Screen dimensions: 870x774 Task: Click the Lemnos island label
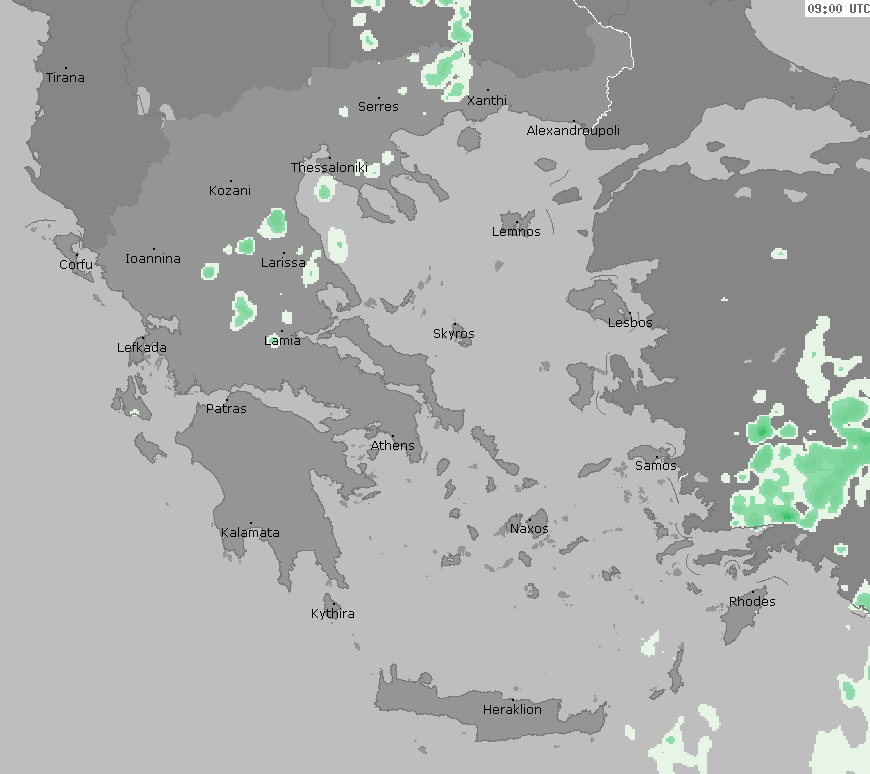click(516, 232)
